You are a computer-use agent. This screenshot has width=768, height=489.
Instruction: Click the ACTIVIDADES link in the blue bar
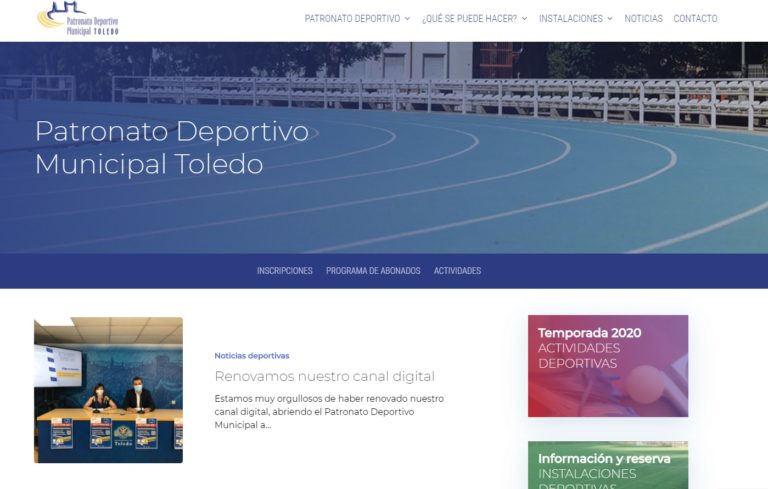[x=457, y=270]
